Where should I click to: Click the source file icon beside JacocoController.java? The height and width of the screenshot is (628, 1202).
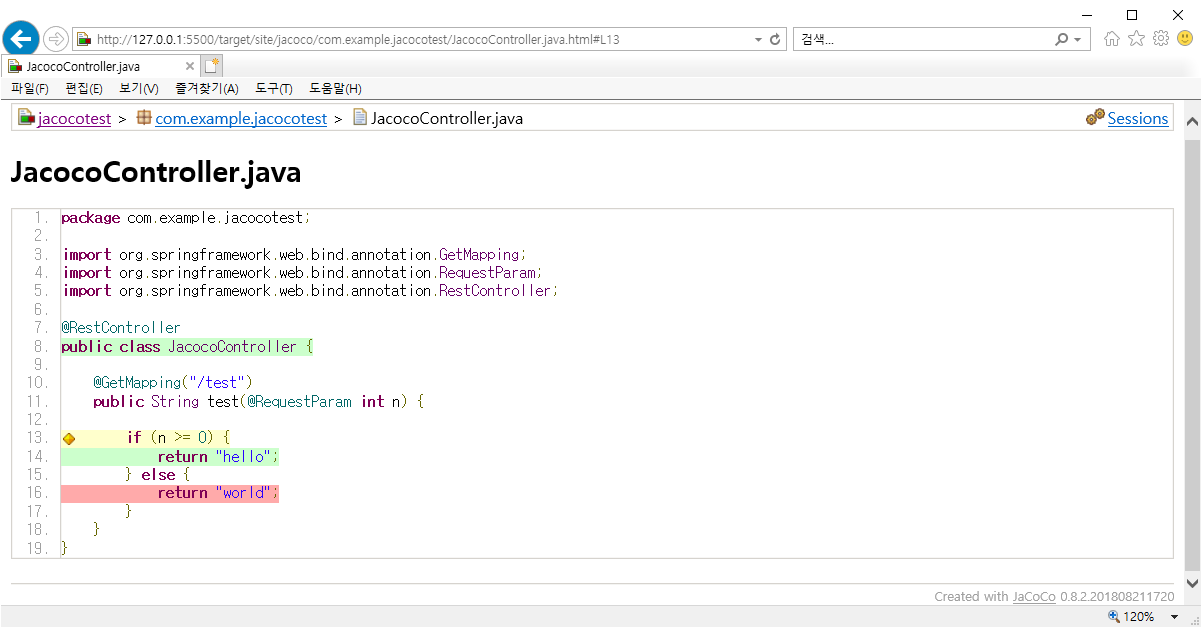[x=360, y=118]
